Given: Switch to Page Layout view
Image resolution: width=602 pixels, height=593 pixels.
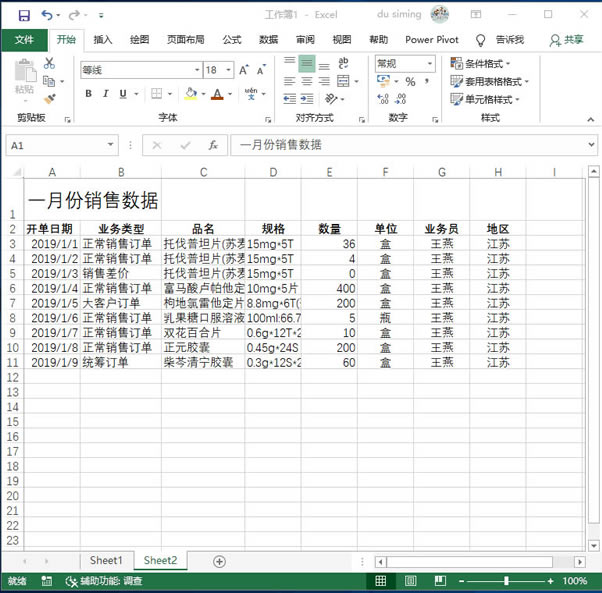Looking at the screenshot, I should (x=410, y=581).
